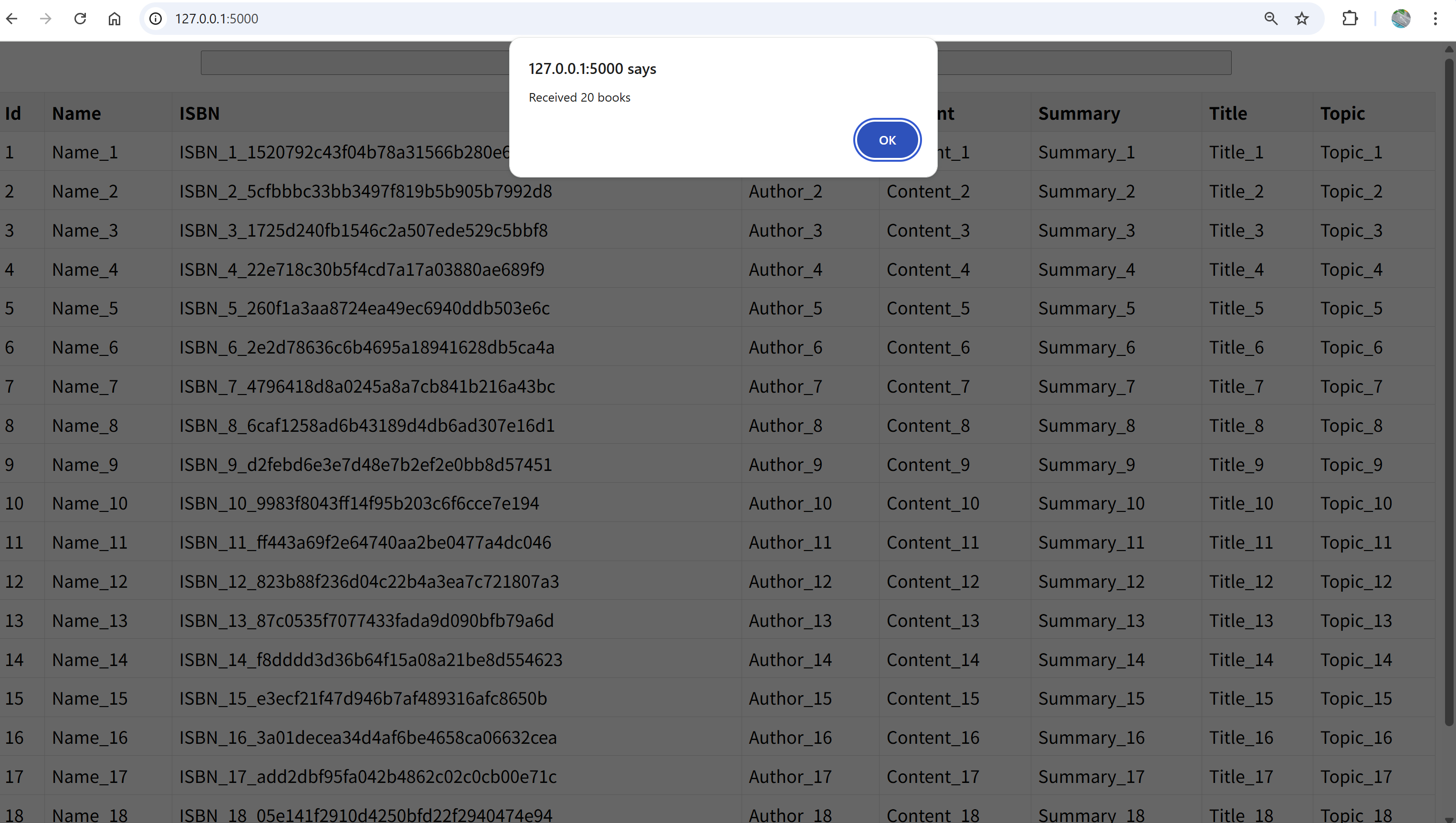Click the browser forward arrow
Viewport: 1456px width, 823px height.
tap(46, 19)
